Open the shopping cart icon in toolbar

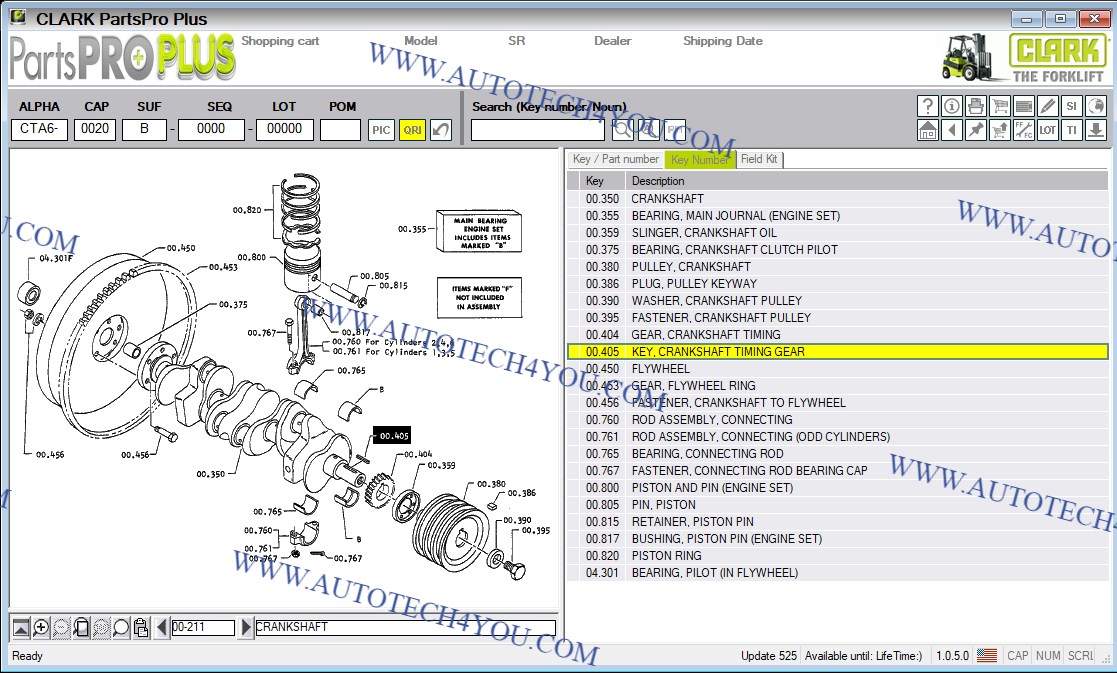999,106
